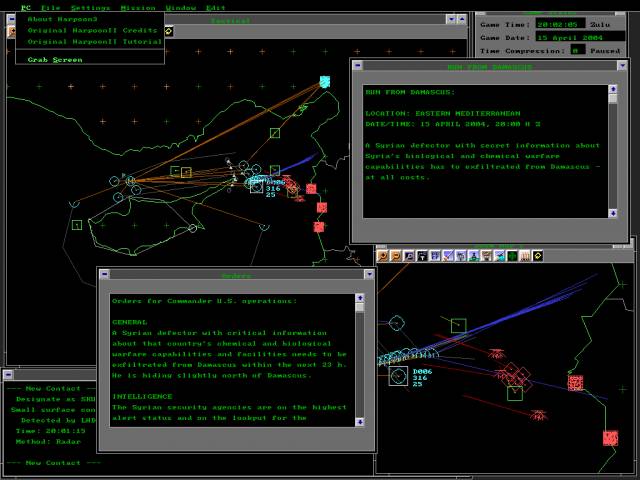640x480 pixels.
Task: Click the blue grid panel icon in the lower-right map toolbar
Action: pos(435,256)
